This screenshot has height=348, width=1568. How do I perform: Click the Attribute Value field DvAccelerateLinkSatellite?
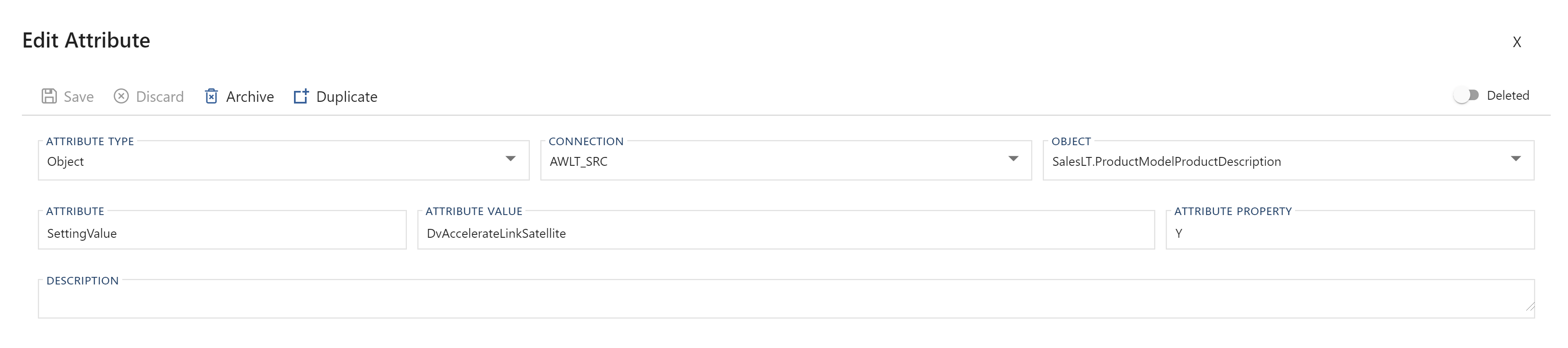pyautogui.click(x=785, y=234)
